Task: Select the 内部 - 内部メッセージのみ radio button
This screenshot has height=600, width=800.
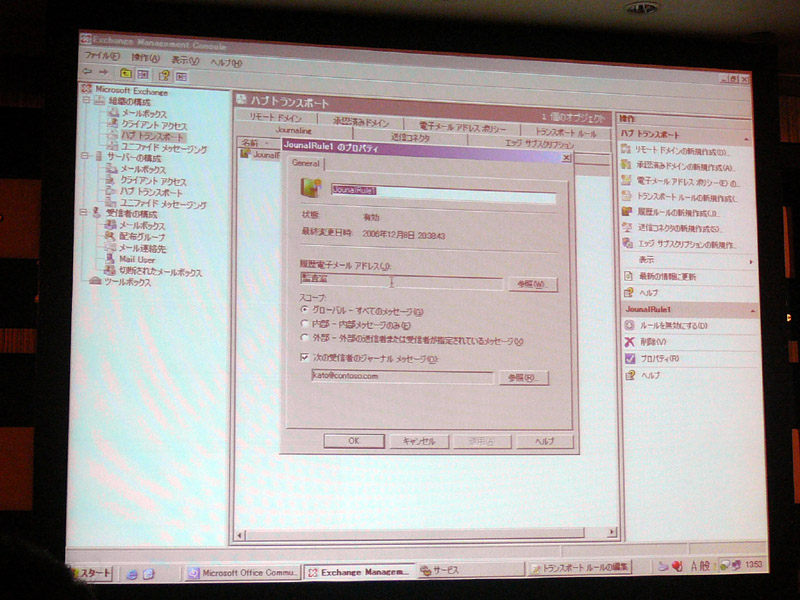Action: click(x=305, y=323)
